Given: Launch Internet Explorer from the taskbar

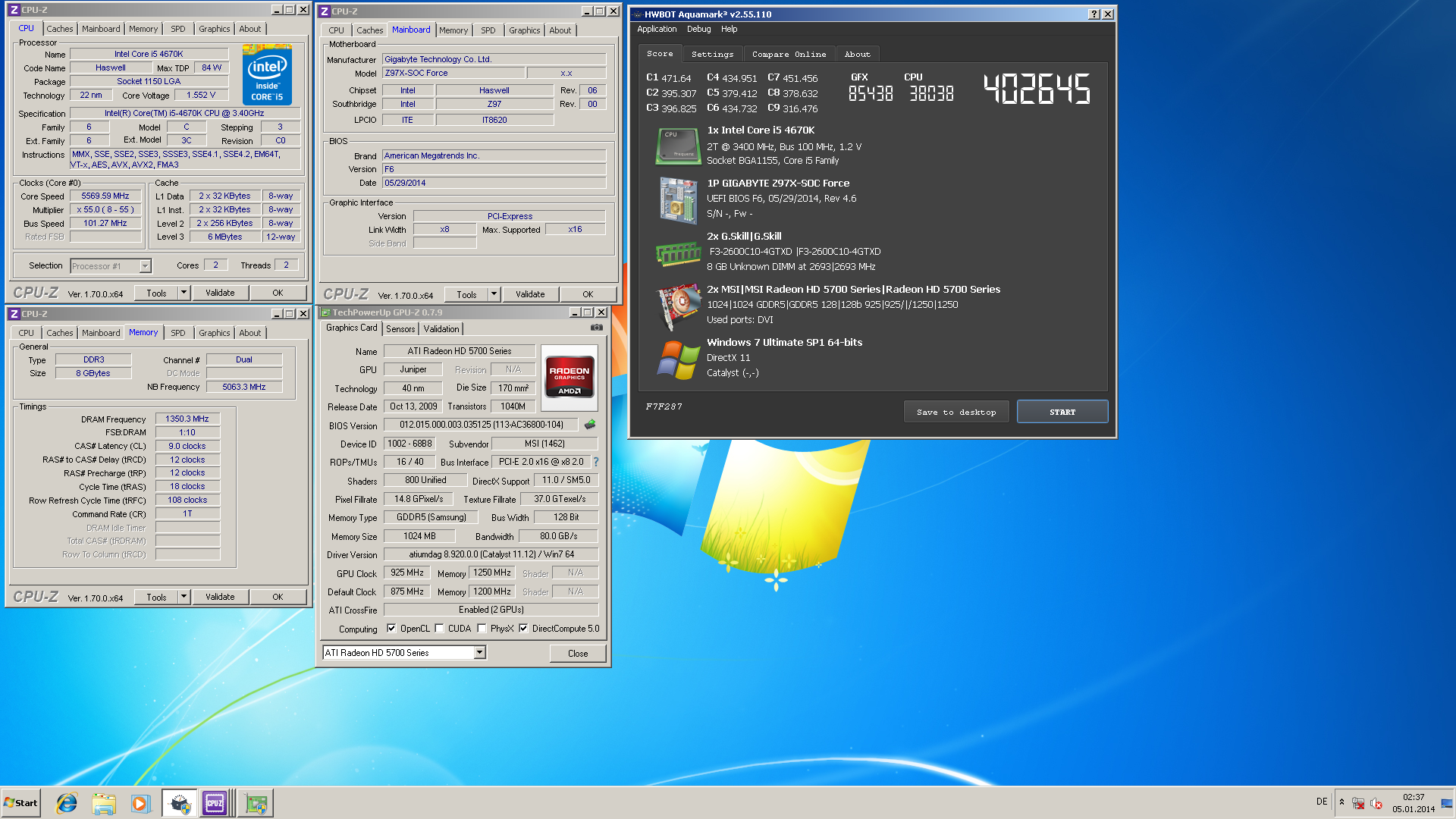Looking at the screenshot, I should pyautogui.click(x=67, y=803).
